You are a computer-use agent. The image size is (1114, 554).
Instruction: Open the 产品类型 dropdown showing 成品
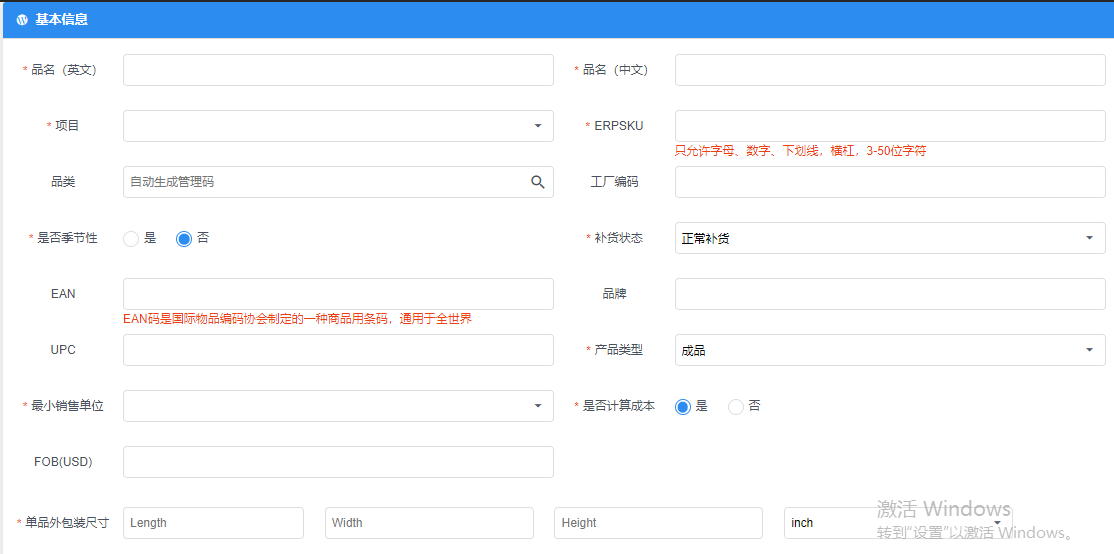pyautogui.click(x=890, y=350)
